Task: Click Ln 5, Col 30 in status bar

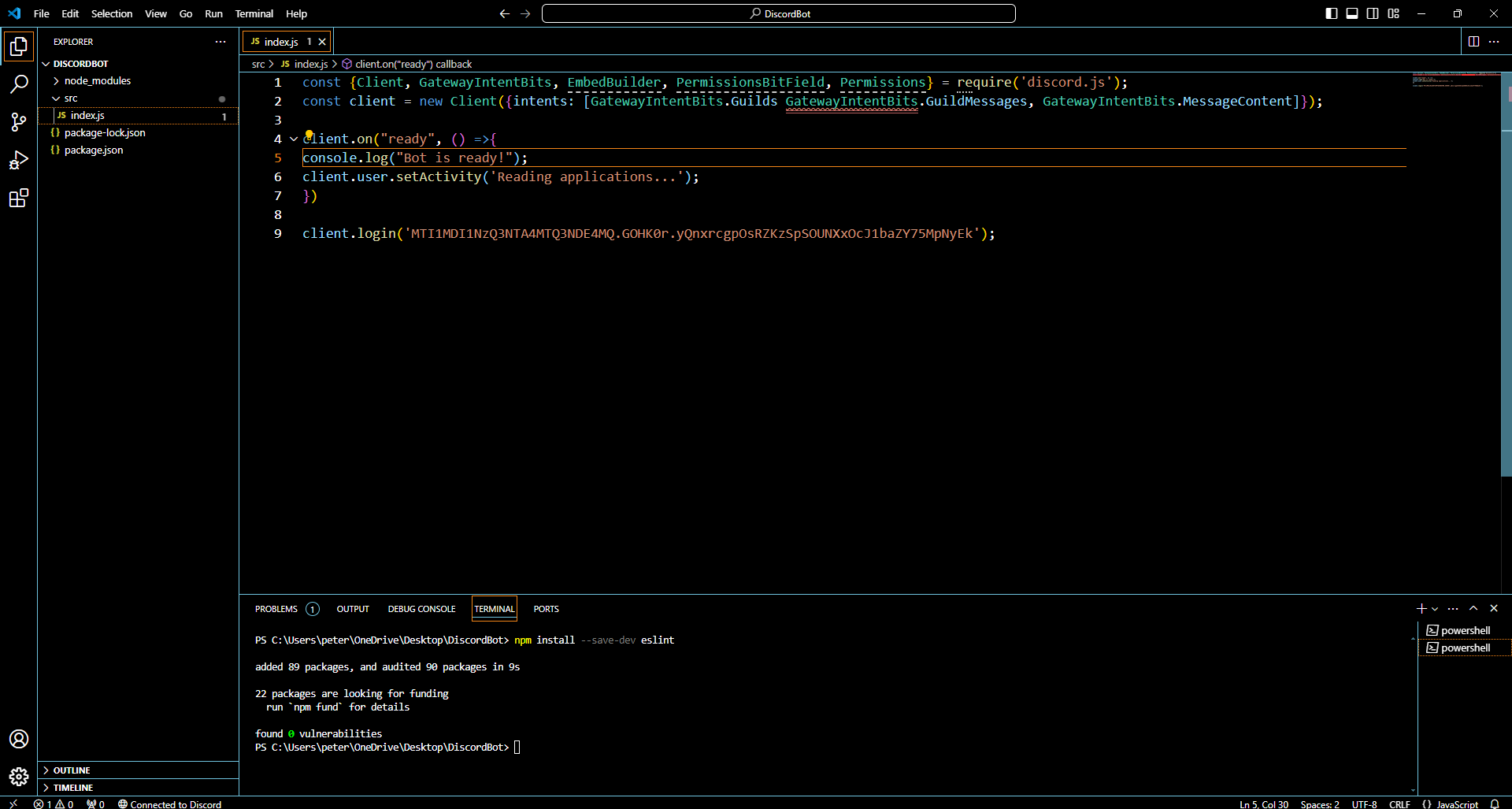Action: pos(1264,803)
